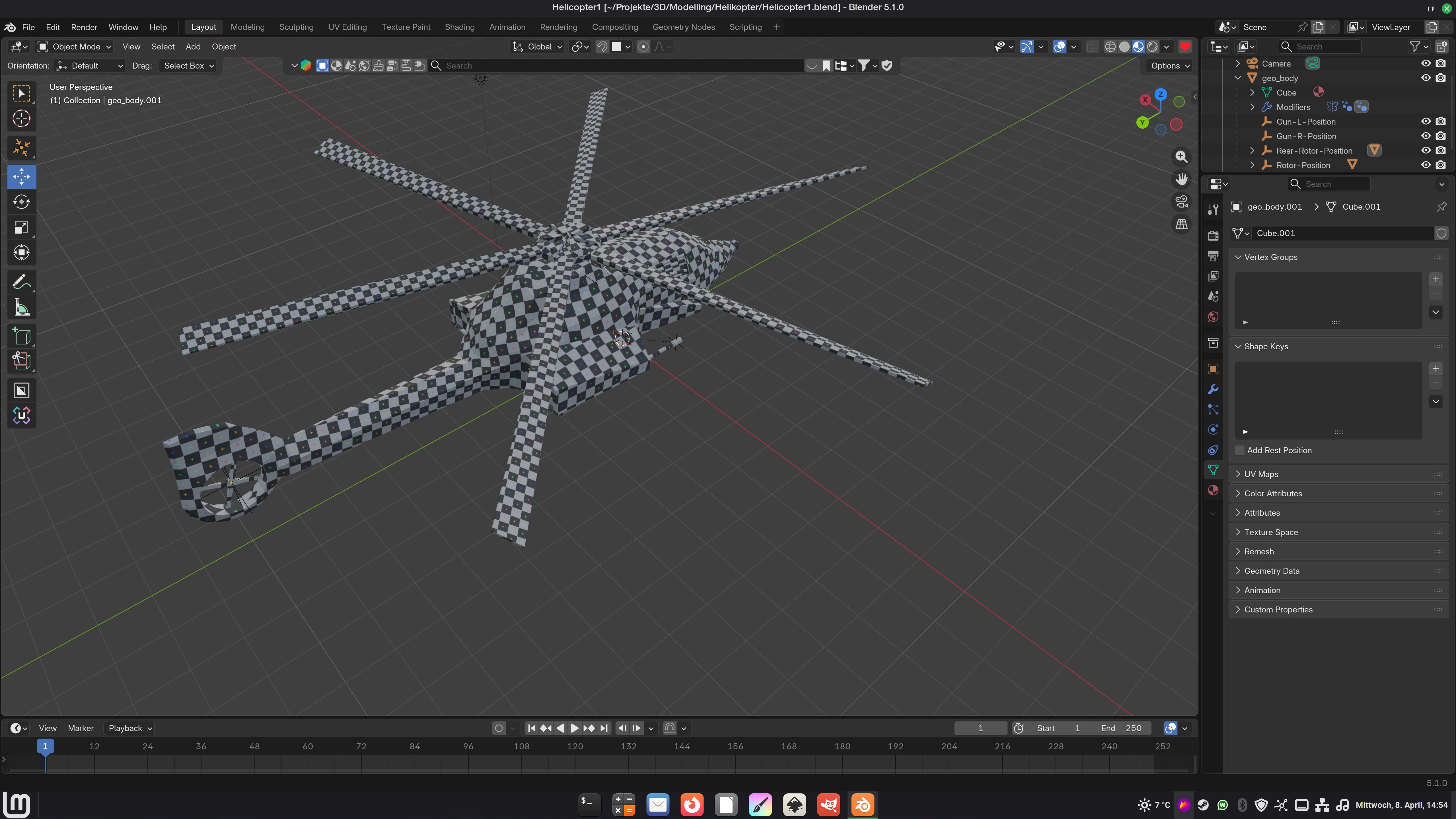The image size is (1456, 819).
Task: Click the viewport pan hand gizmo
Action: (x=1181, y=179)
